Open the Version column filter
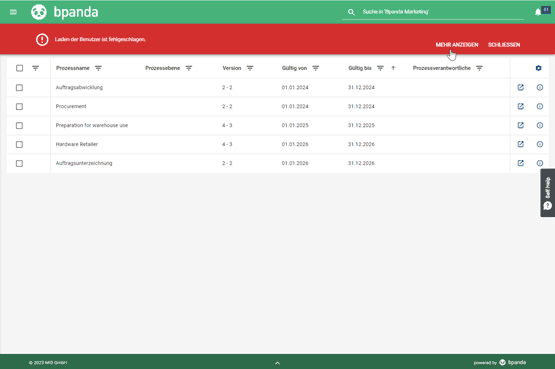 pyautogui.click(x=250, y=68)
